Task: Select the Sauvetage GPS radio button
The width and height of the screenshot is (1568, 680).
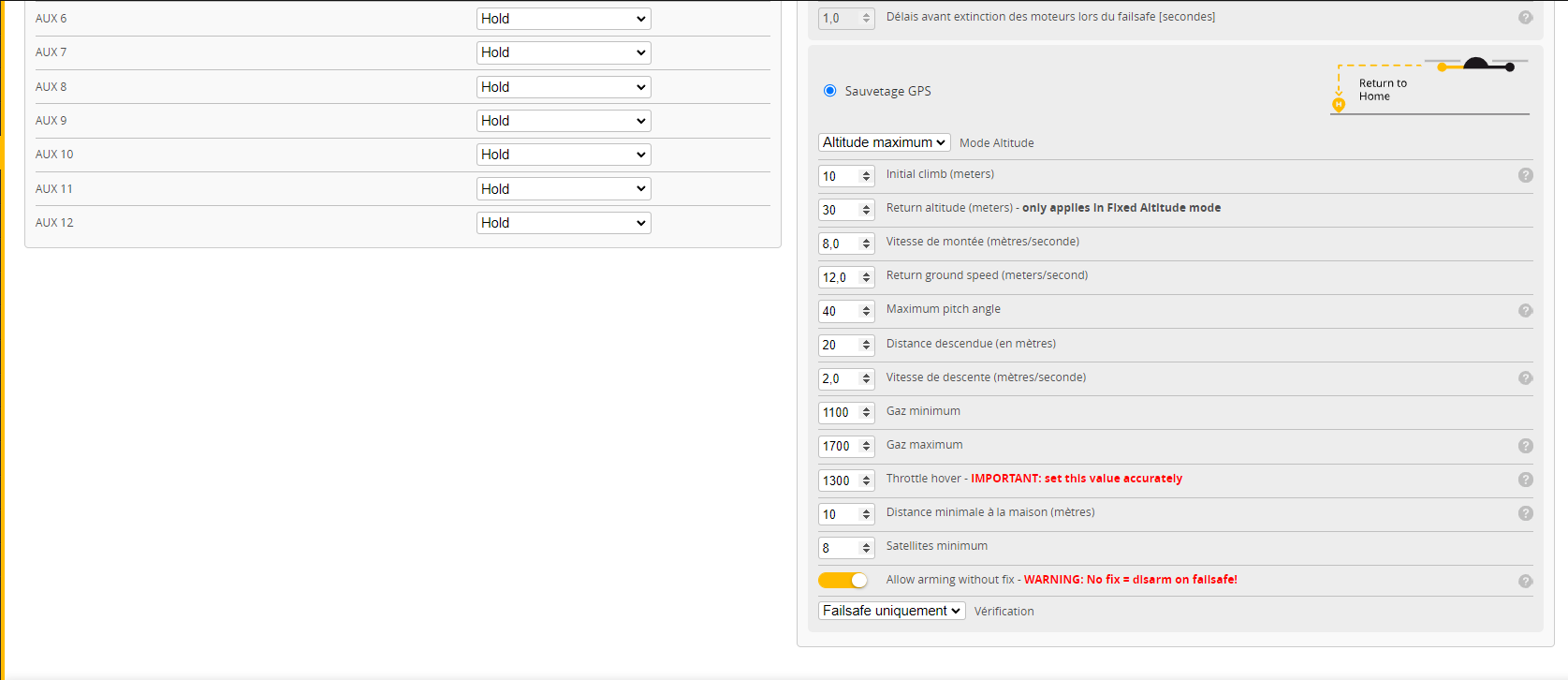Action: click(x=829, y=91)
